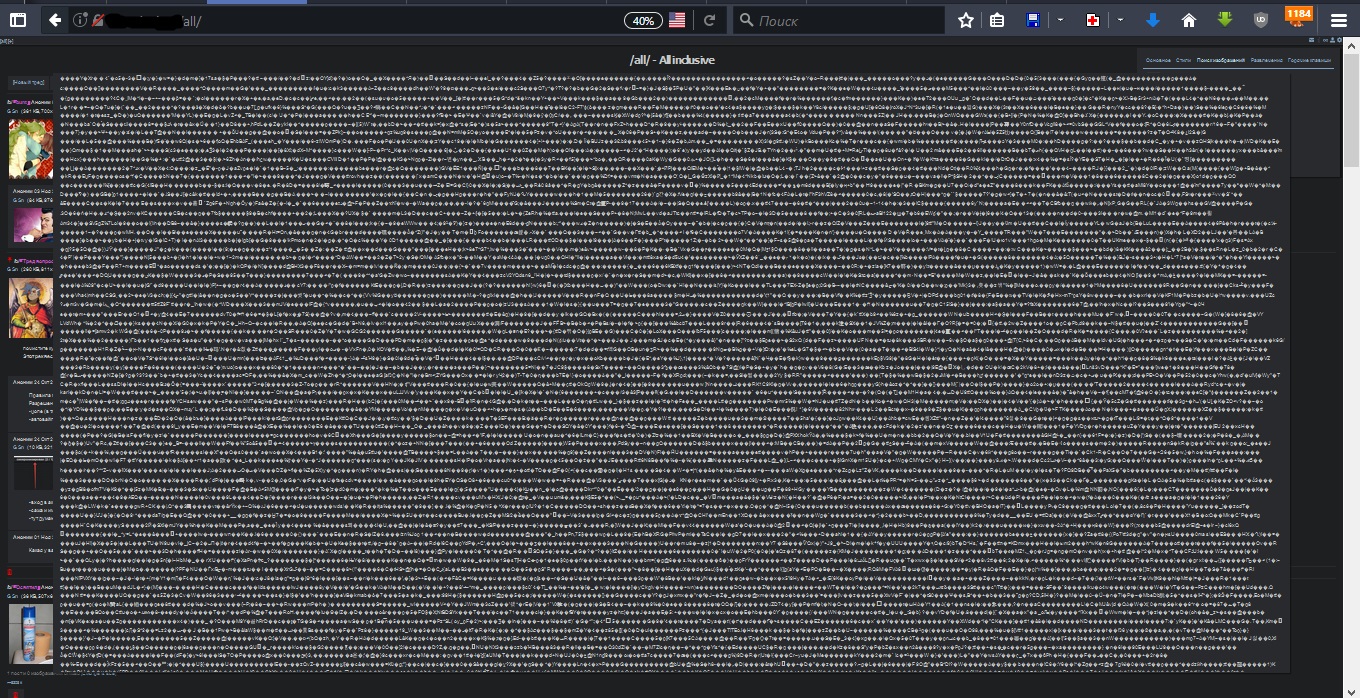Viewport: 1360px width, 698px height.
Task: Open the sidebar panel icon
Action: [x=17, y=20]
